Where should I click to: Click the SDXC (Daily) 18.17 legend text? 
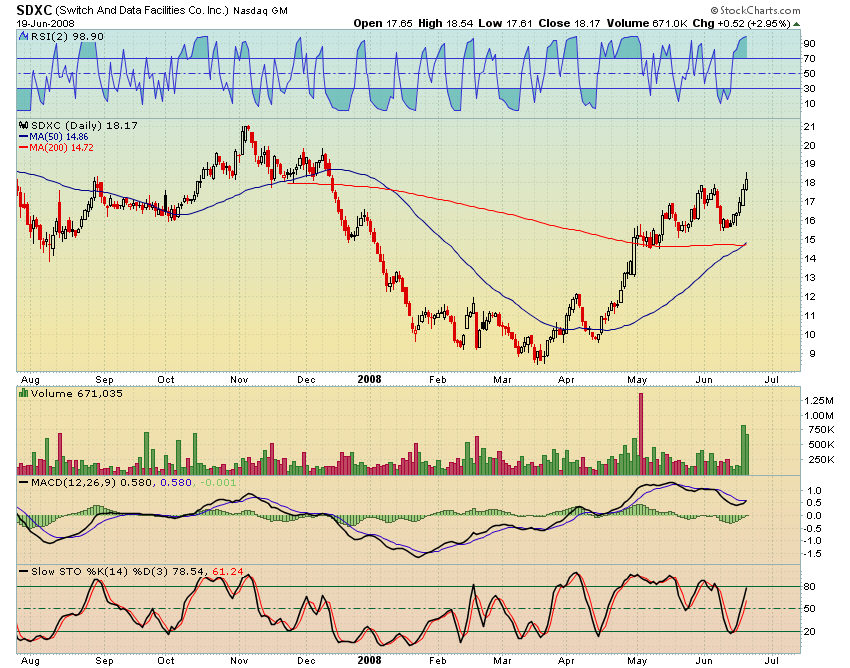coord(84,125)
